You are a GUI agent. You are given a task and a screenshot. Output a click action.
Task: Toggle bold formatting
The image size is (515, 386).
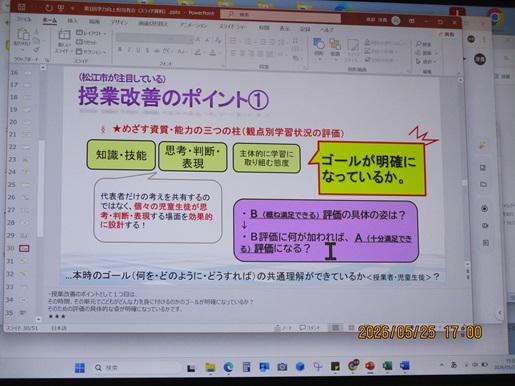click(120, 50)
